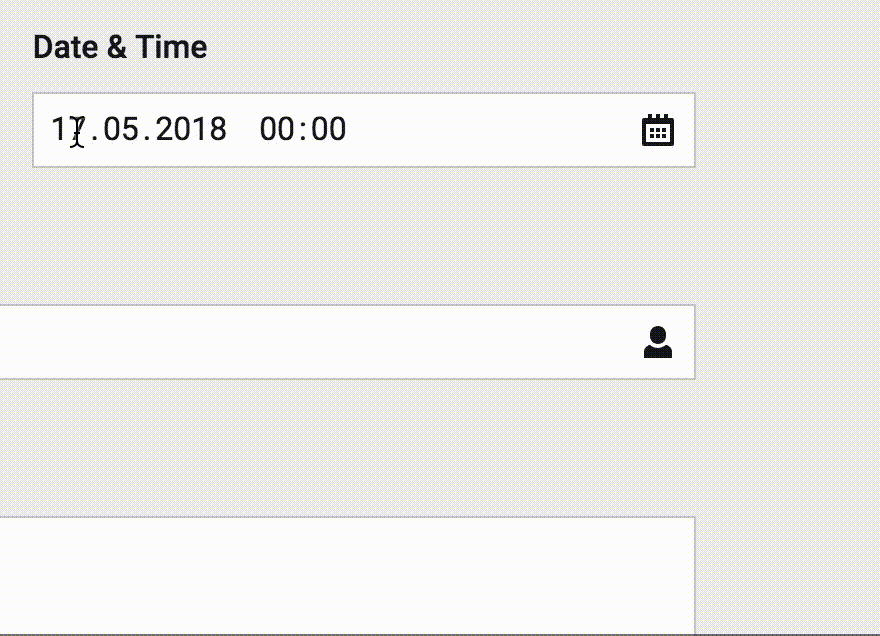Click the person icon in the assignee field
Screen dimensions: 880x636
tap(658, 341)
